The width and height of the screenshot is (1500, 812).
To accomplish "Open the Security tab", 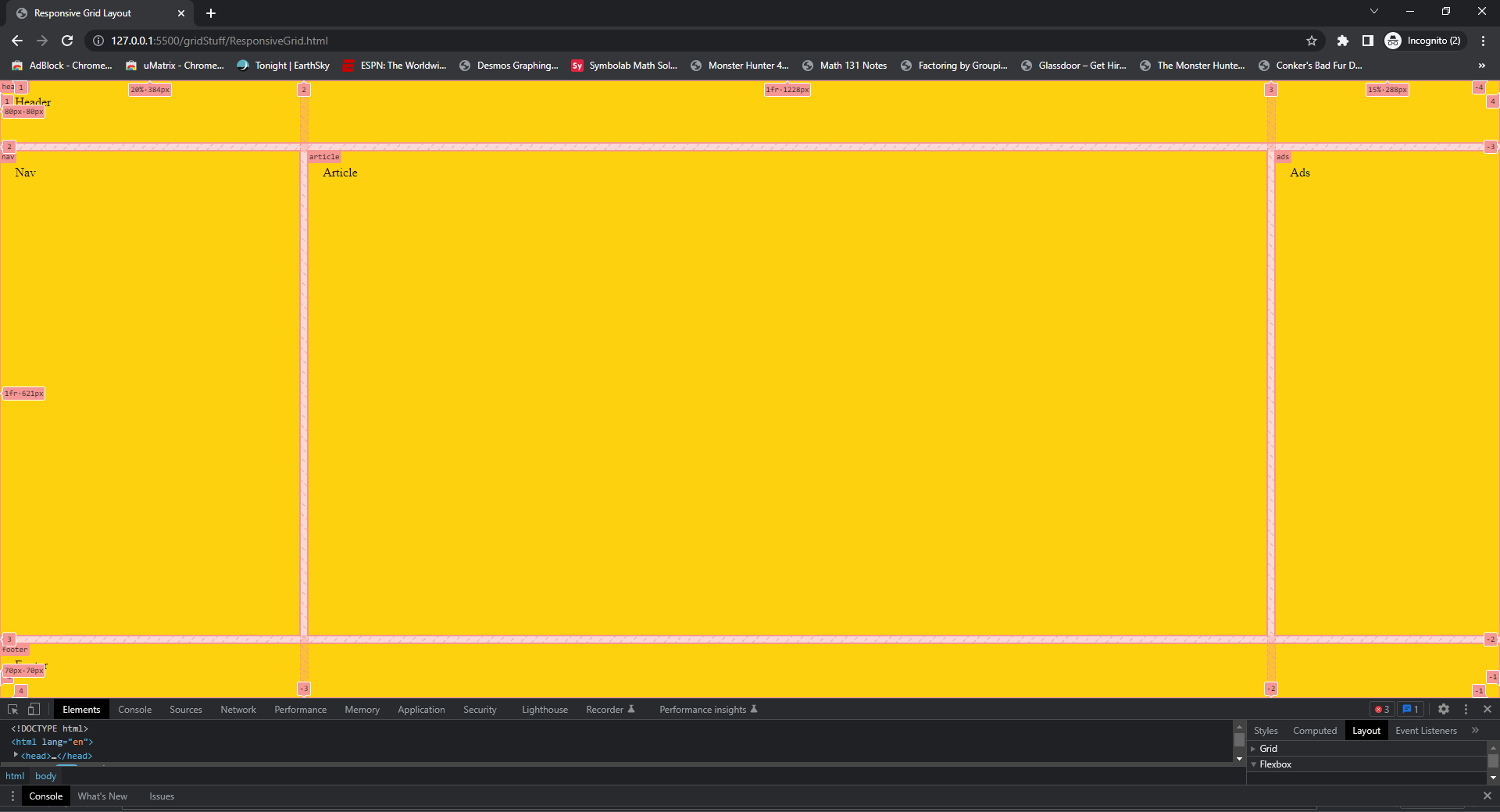I will [x=480, y=710].
